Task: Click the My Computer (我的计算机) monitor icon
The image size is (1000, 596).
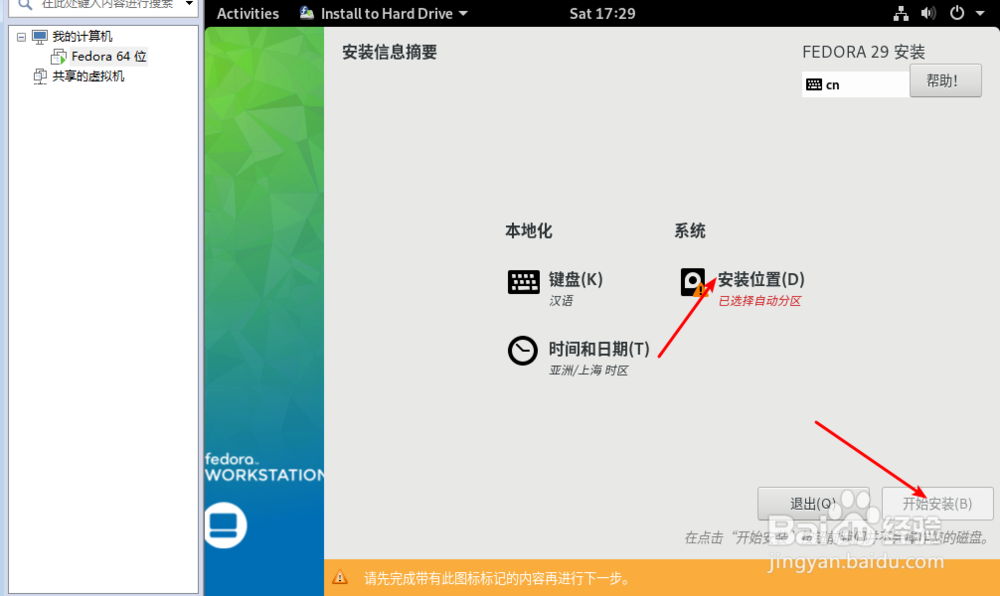Action: (x=40, y=37)
